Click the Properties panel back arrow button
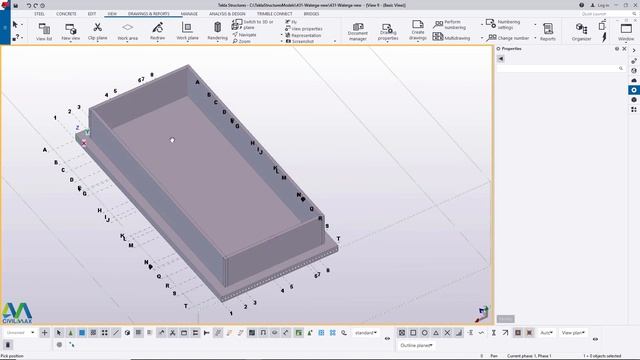Screen dimensions: 640x360 (x=501, y=59)
